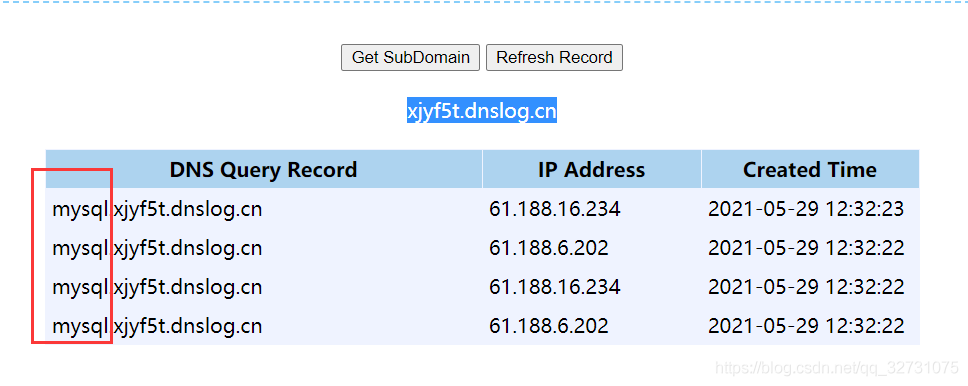Select the second mysql.xjyf5t.dnslog.cn record
968x386 pixels.
pyautogui.click(x=157, y=248)
